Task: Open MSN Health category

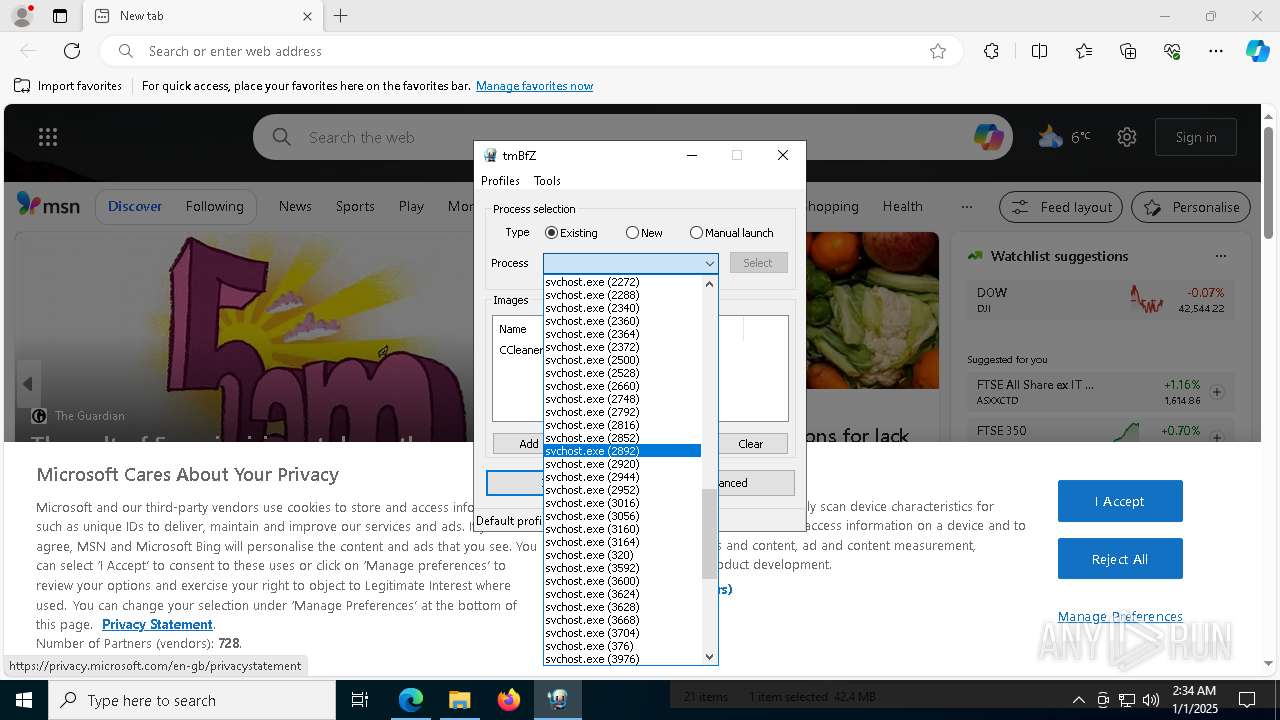Action: point(902,206)
